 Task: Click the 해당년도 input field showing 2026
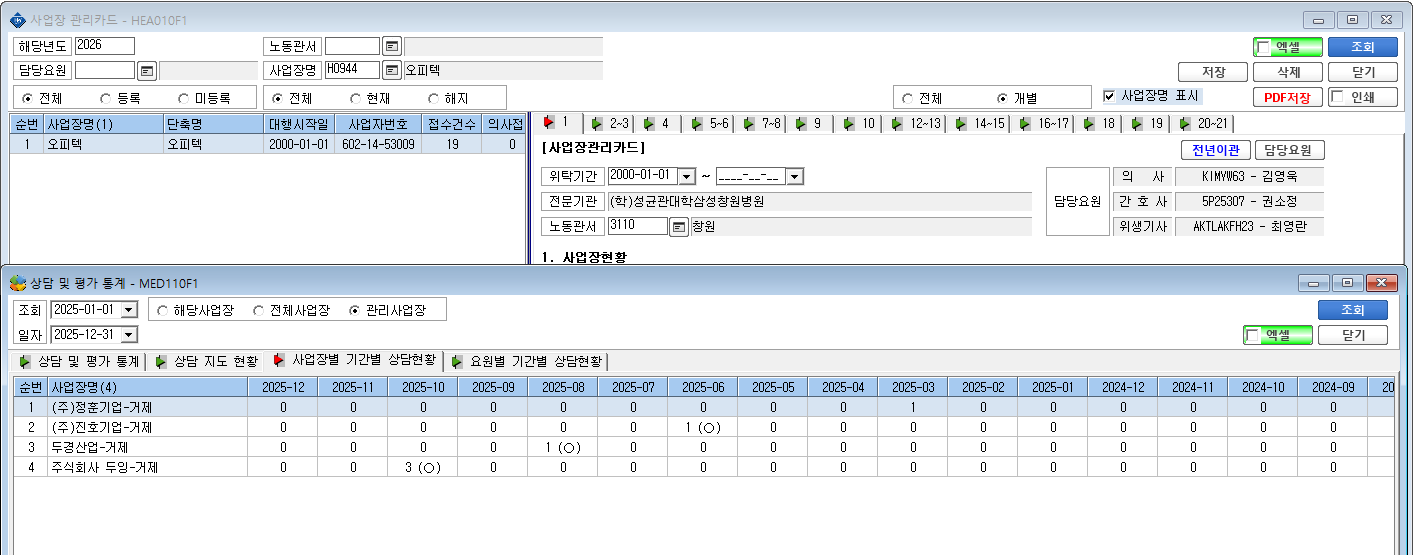coord(104,46)
